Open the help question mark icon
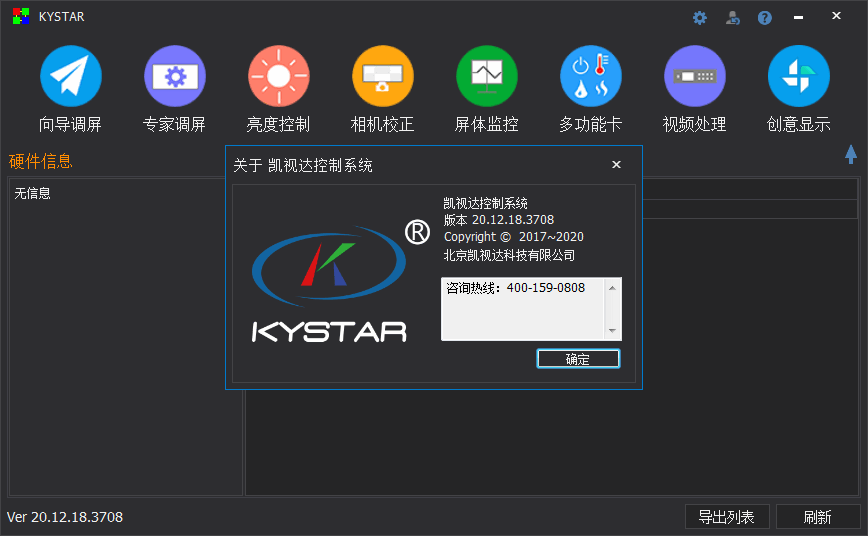 [x=764, y=18]
